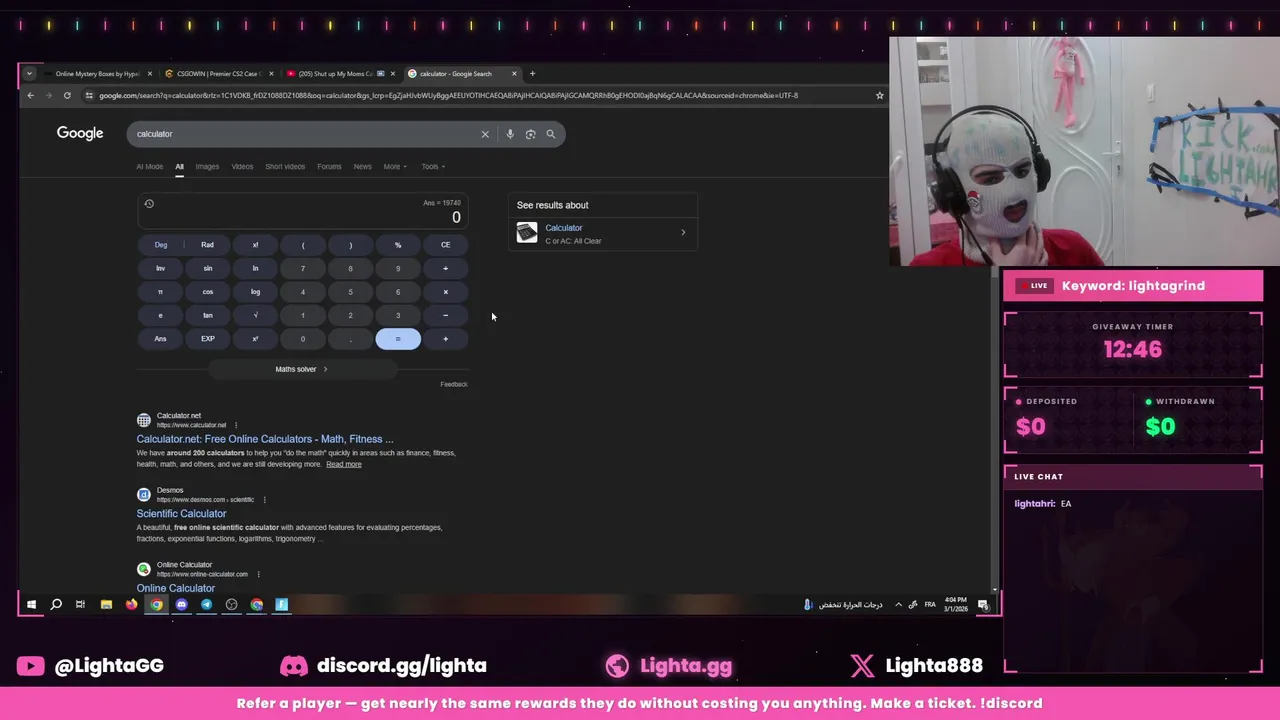Open Telegram from the taskbar
Screen dimensions: 1280x720
tap(206, 604)
